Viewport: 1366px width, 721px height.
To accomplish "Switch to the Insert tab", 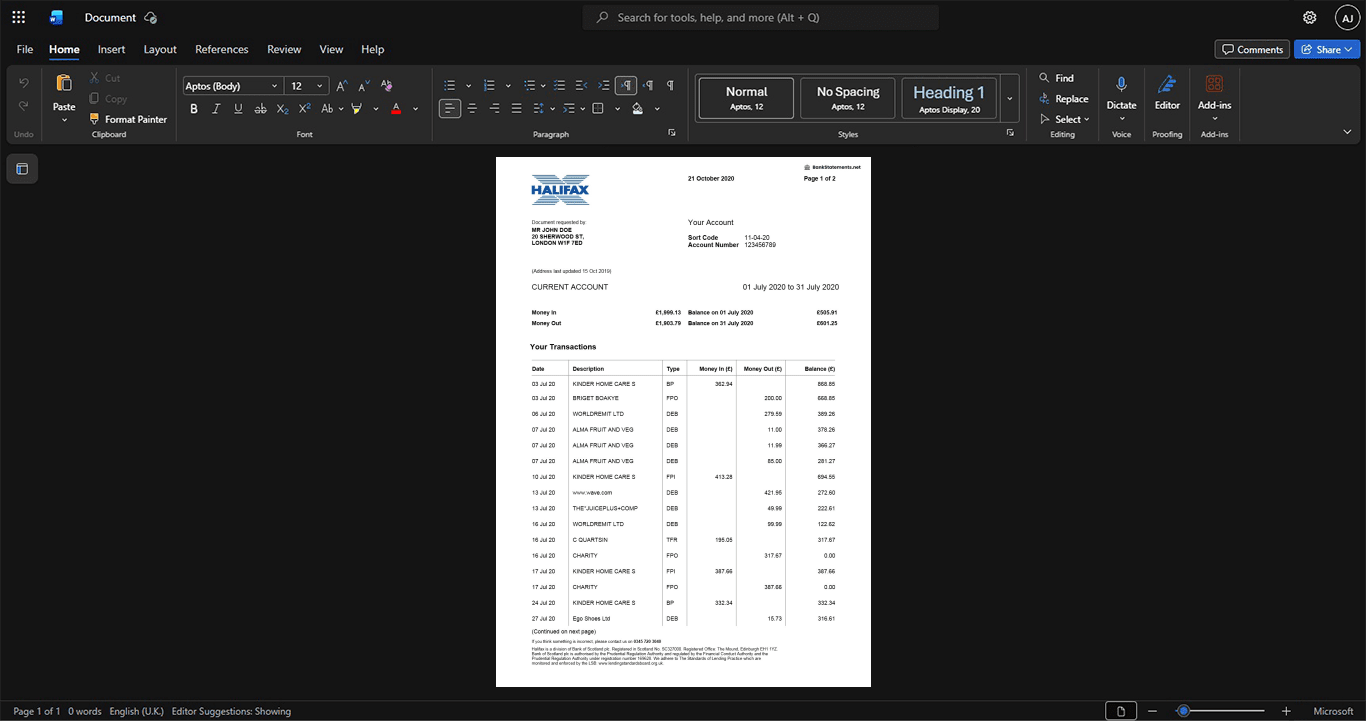I will click(111, 49).
